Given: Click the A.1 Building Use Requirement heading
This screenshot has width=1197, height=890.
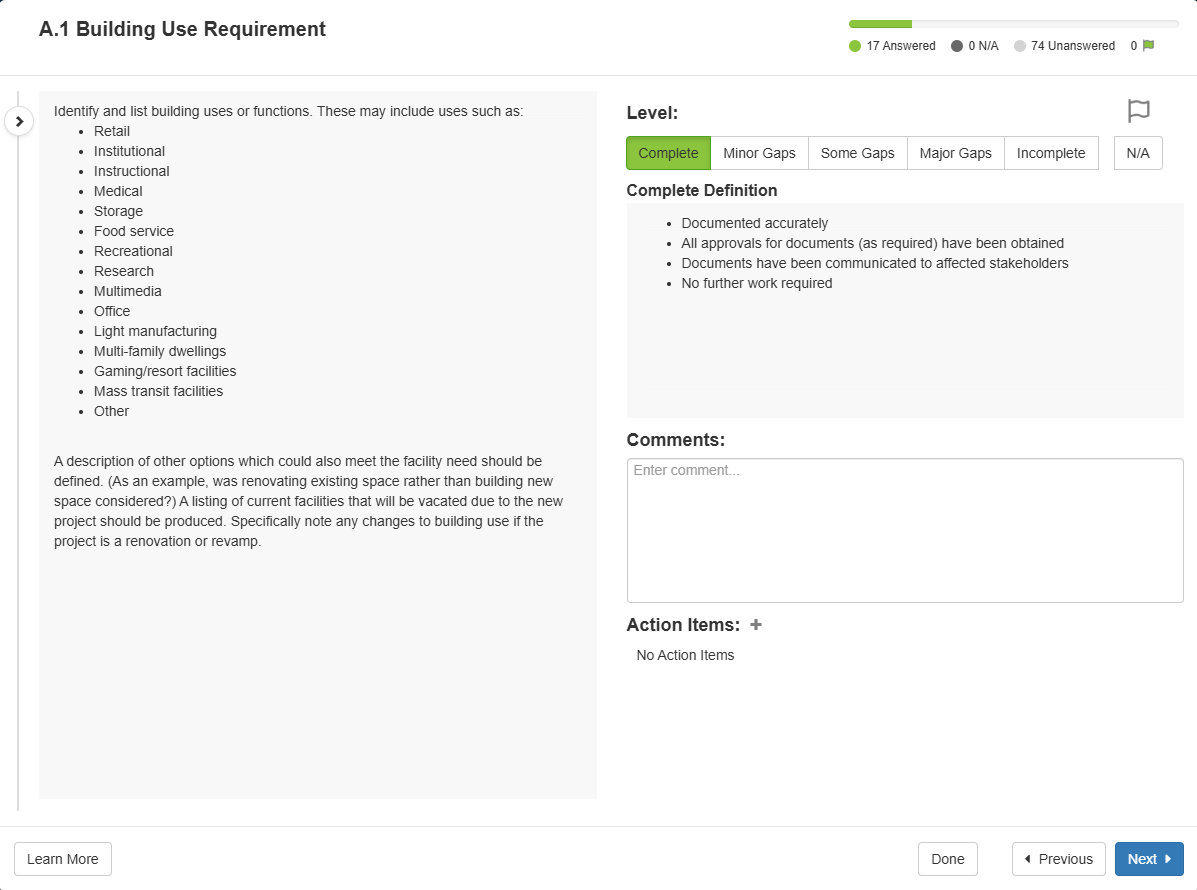Looking at the screenshot, I should [182, 29].
